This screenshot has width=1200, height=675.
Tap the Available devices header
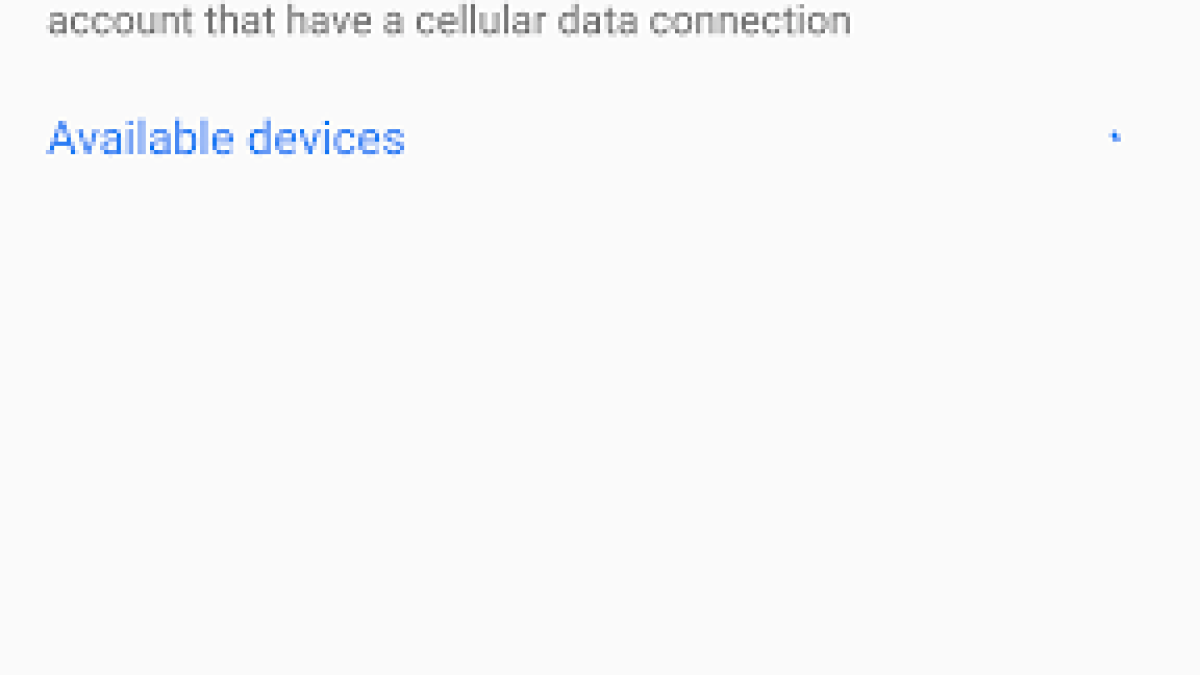[226, 138]
